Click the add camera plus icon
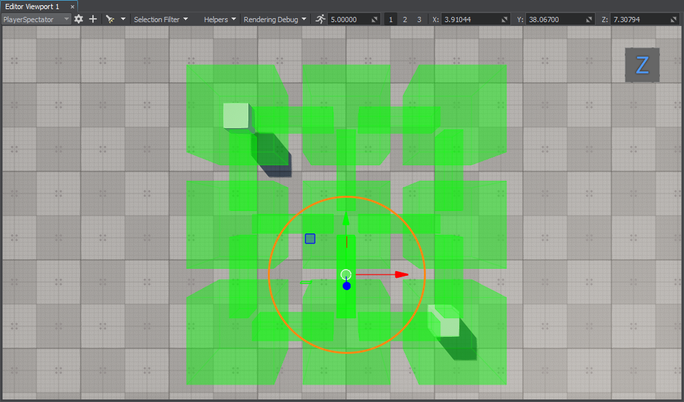The height and width of the screenshot is (402, 684). tap(93, 19)
